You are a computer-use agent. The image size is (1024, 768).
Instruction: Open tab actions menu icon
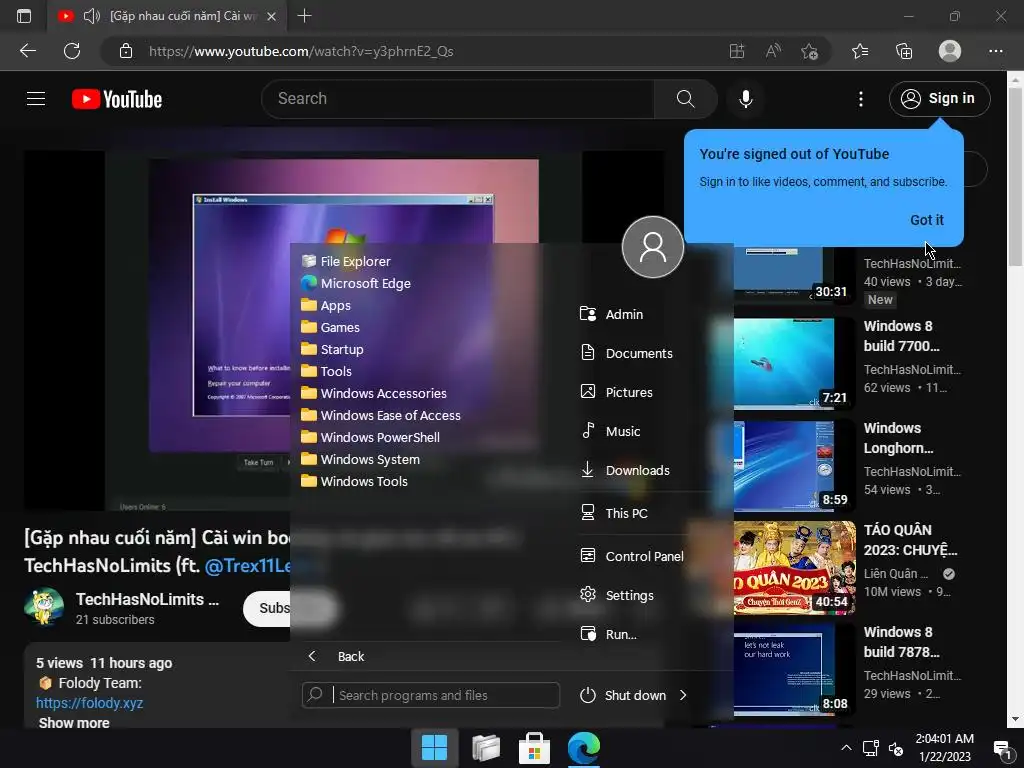[24, 16]
